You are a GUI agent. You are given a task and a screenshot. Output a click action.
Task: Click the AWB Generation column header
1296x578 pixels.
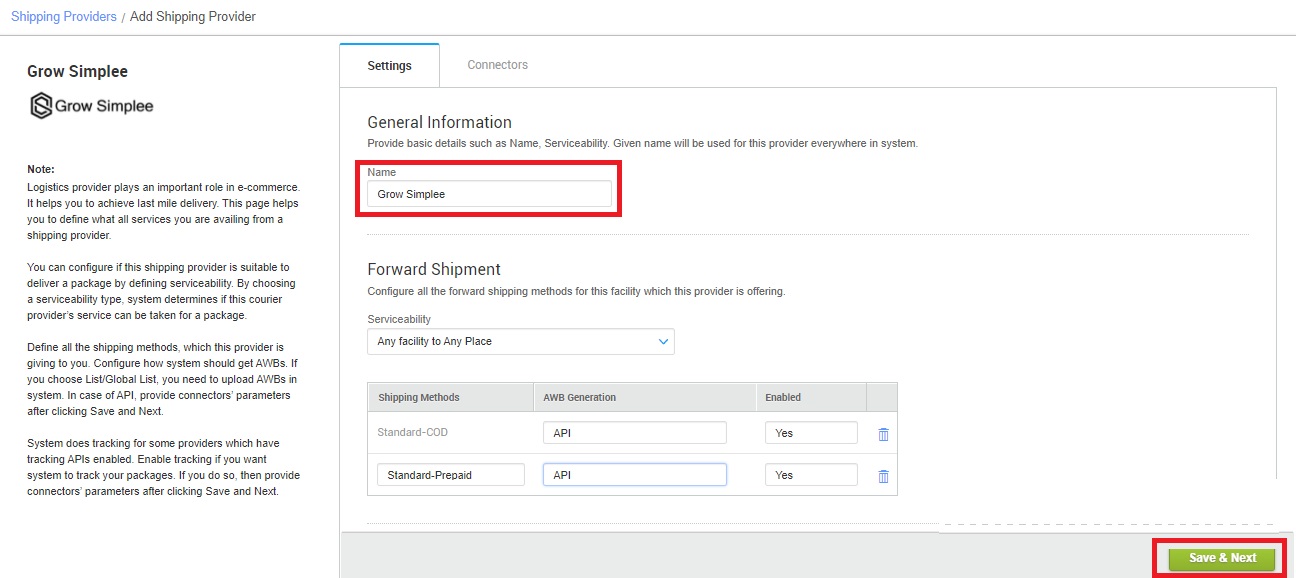pyautogui.click(x=580, y=397)
